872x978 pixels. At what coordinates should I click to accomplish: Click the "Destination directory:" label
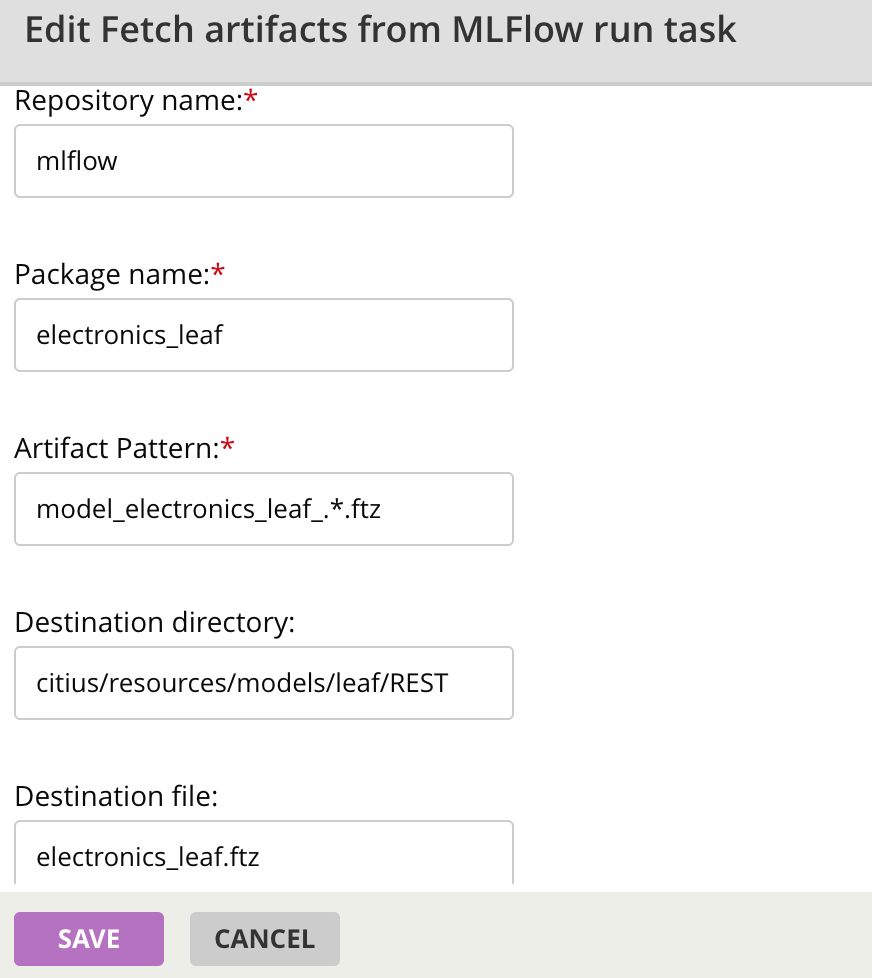coord(155,623)
